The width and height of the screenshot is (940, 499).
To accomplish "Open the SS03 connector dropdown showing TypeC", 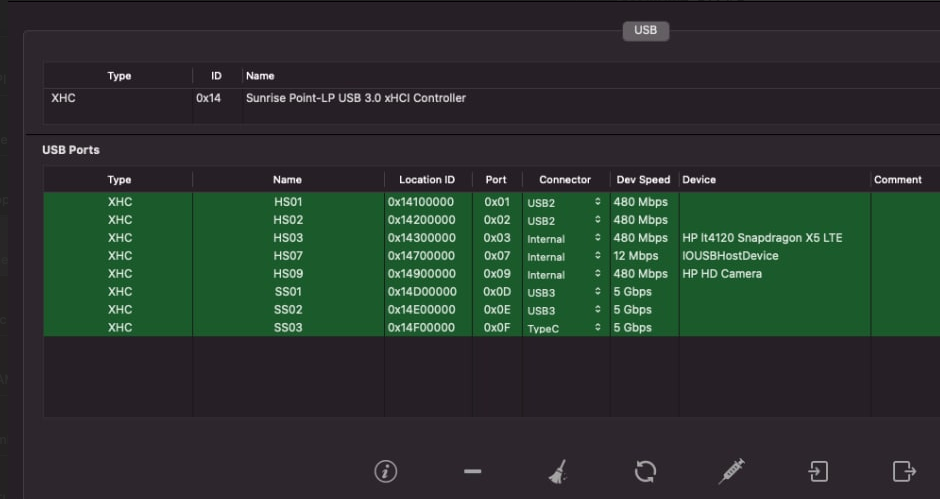I will [564, 328].
